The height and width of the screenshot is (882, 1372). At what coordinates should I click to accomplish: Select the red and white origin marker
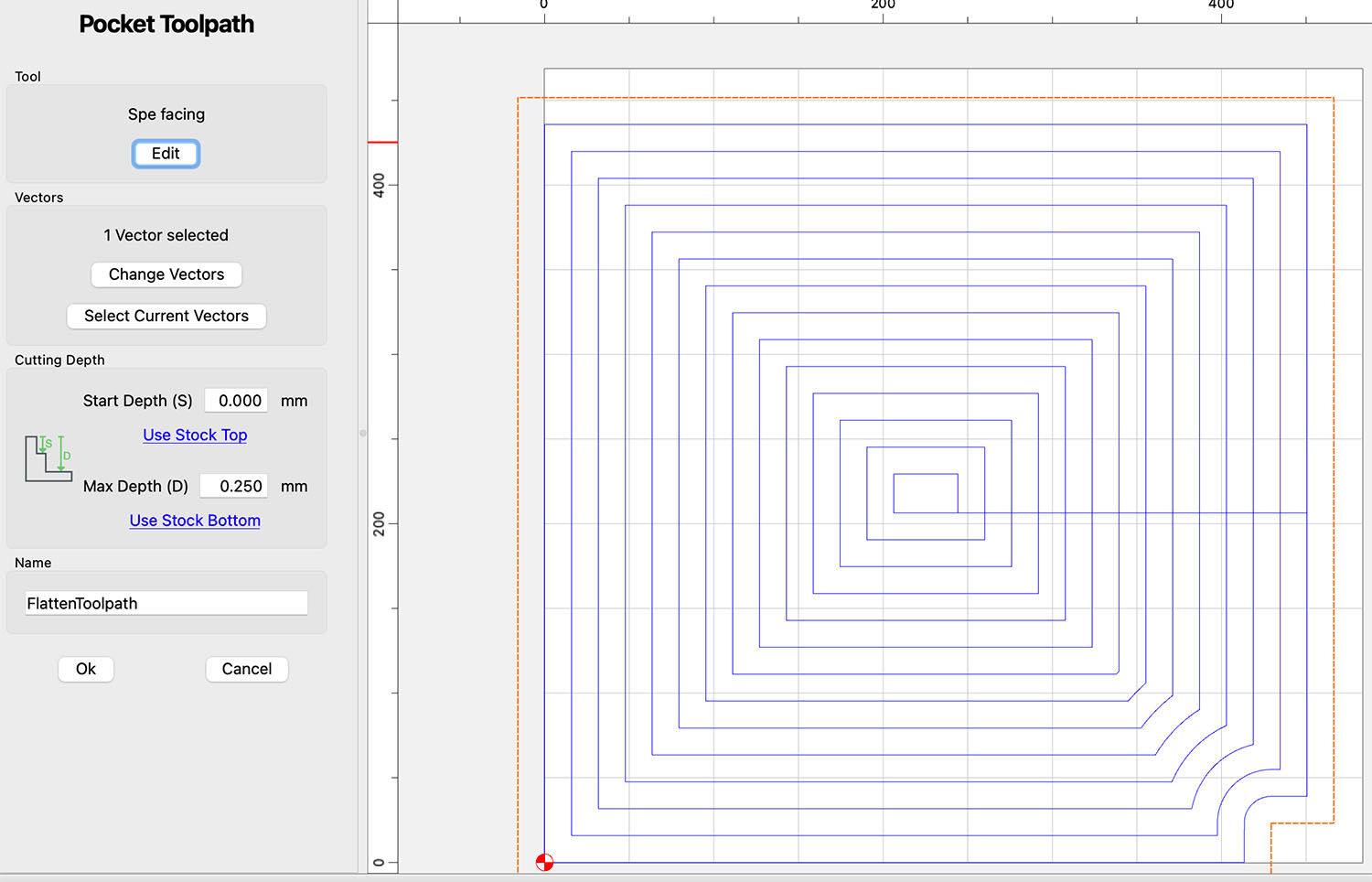544,862
